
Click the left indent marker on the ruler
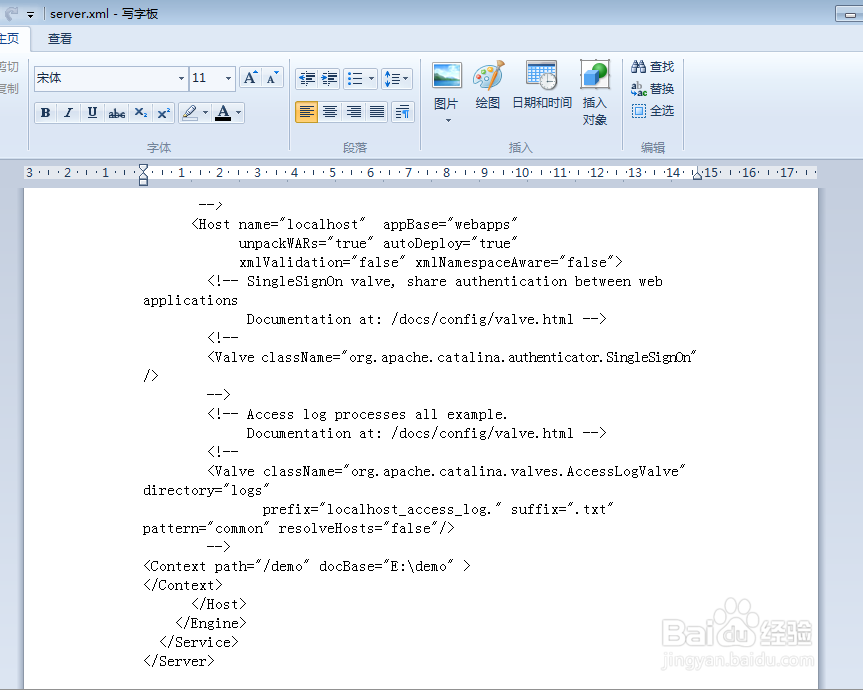click(143, 175)
